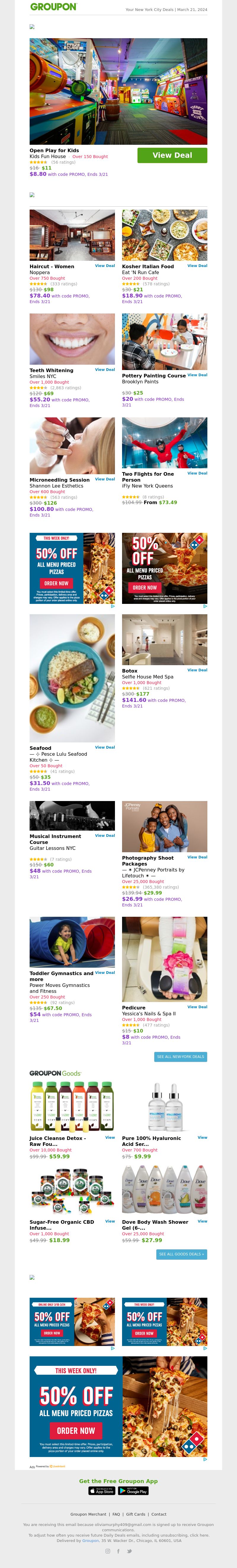Image resolution: width=237 pixels, height=1568 pixels.
Task: Open View Deal link for Haircut - Women
Action: click(105, 266)
